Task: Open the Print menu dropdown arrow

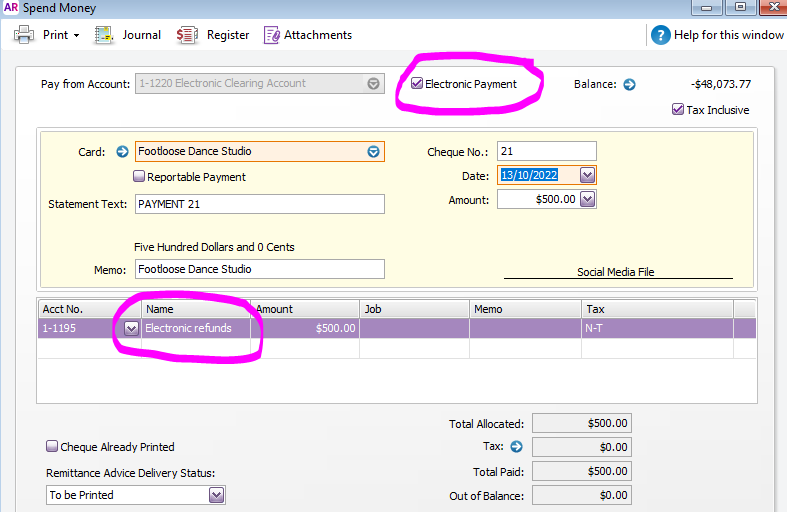Action: (x=76, y=35)
